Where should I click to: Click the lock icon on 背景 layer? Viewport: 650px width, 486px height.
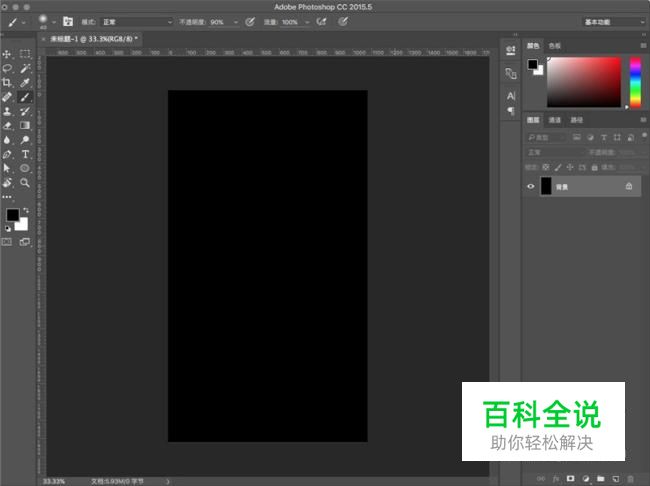628,186
